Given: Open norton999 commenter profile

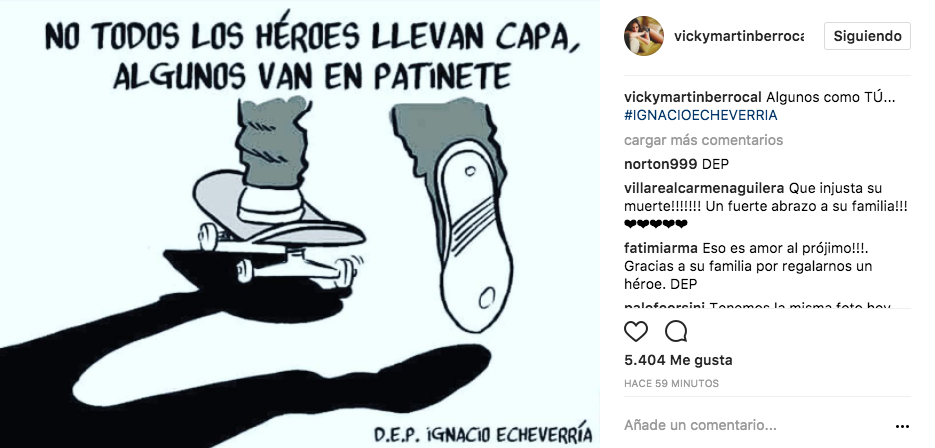Looking at the screenshot, I should pyautogui.click(x=661, y=164).
